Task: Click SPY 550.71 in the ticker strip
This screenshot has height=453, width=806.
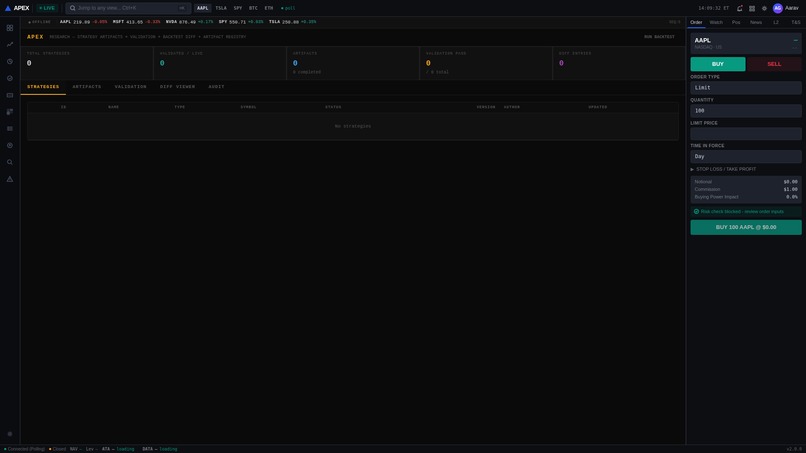Action: click(241, 22)
